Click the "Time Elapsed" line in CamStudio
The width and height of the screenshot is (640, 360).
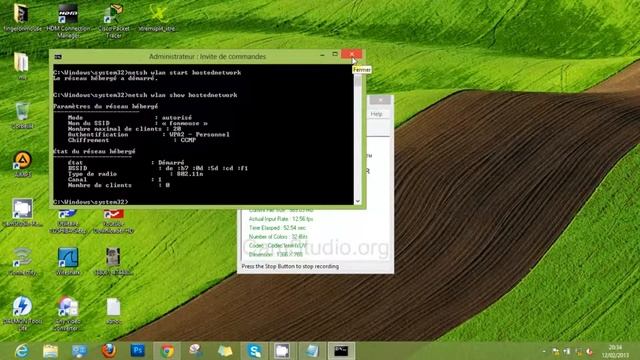click(278, 228)
